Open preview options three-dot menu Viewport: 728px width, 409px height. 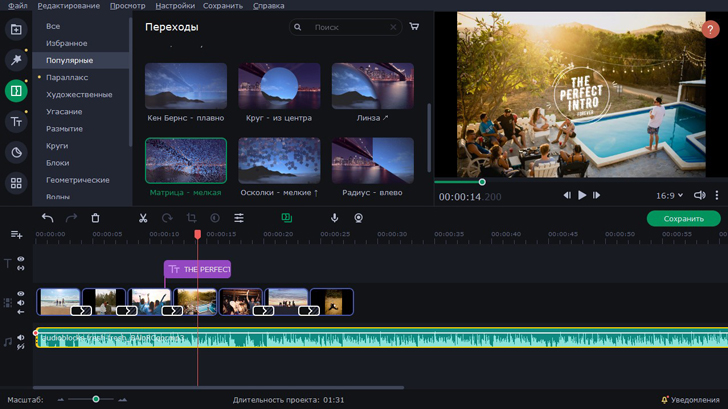(717, 196)
